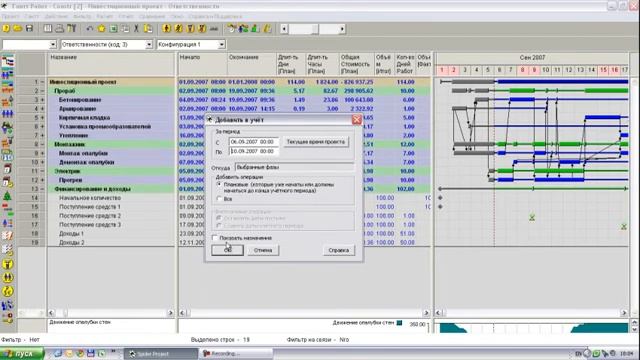Click the green square toolbar icon
Viewport: 640px width, 360px height.
coord(113,29)
